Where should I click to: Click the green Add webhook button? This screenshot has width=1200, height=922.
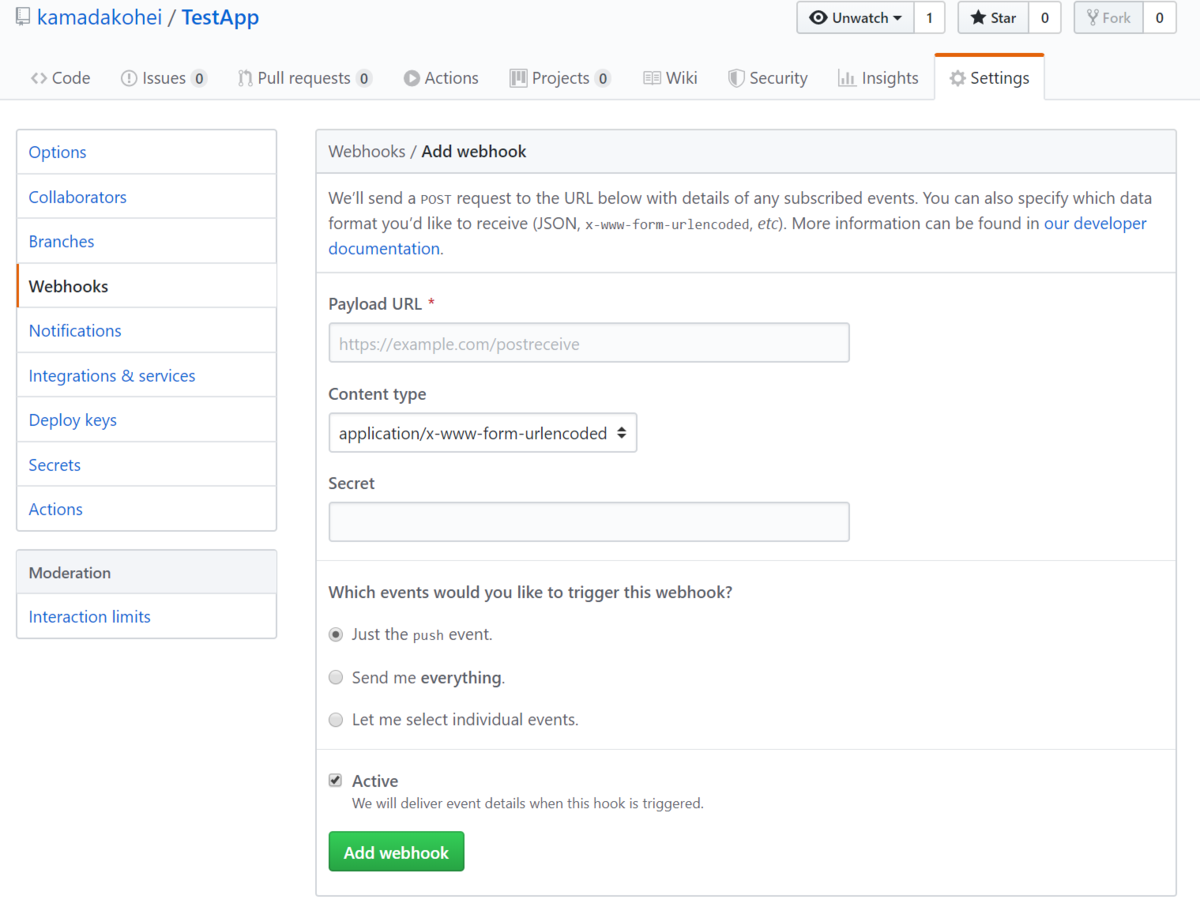396,852
